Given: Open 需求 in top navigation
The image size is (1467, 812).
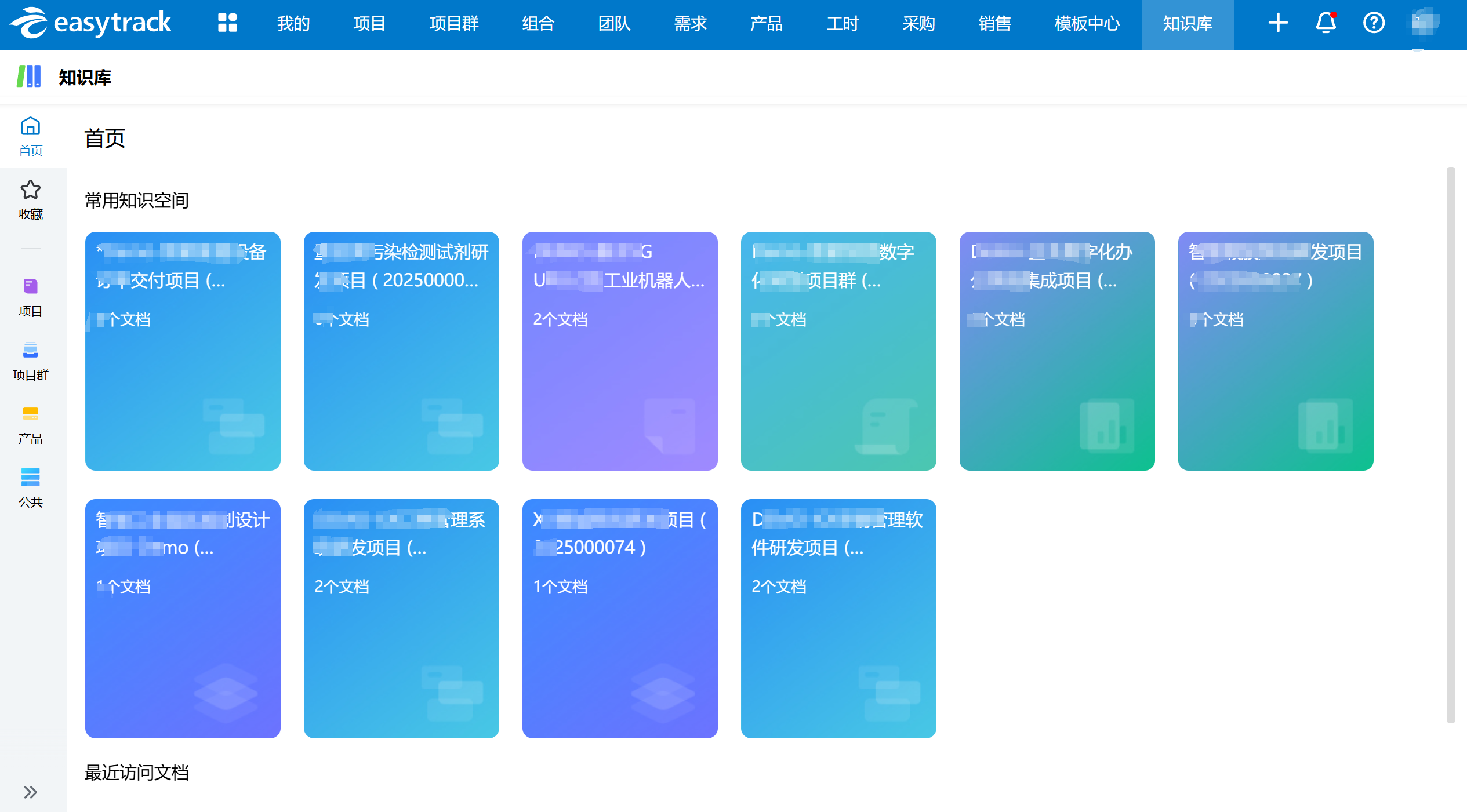Looking at the screenshot, I should point(690,24).
